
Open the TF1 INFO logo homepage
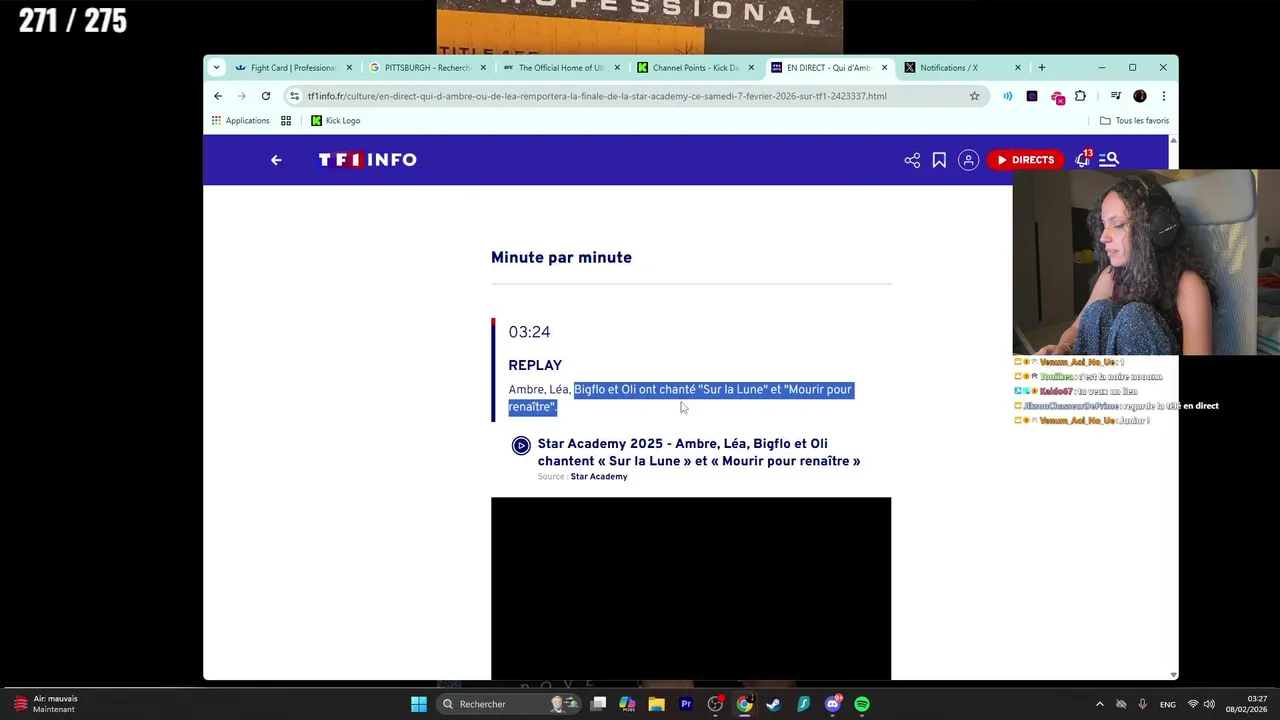tap(367, 160)
